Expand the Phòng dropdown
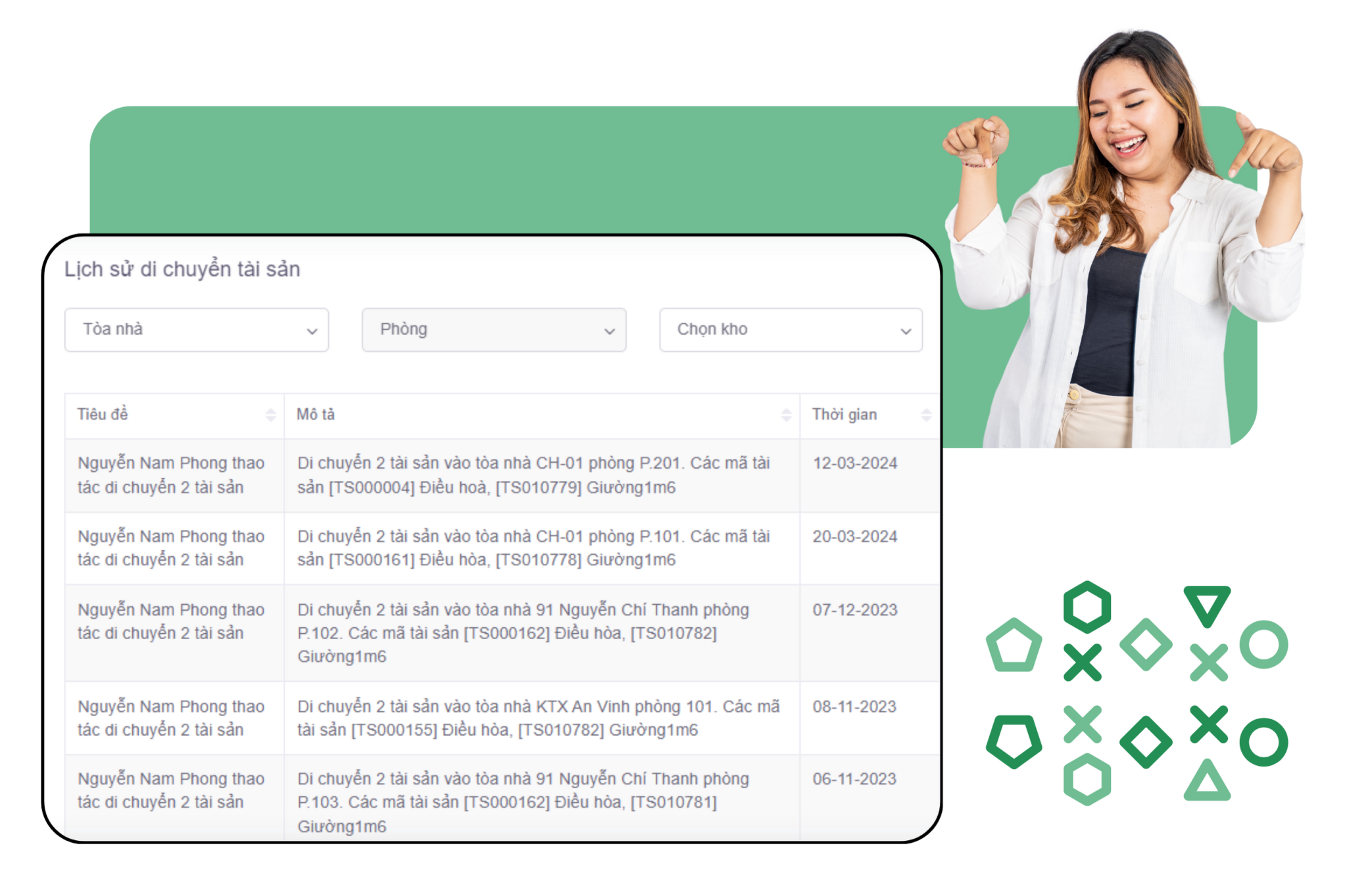 click(493, 329)
